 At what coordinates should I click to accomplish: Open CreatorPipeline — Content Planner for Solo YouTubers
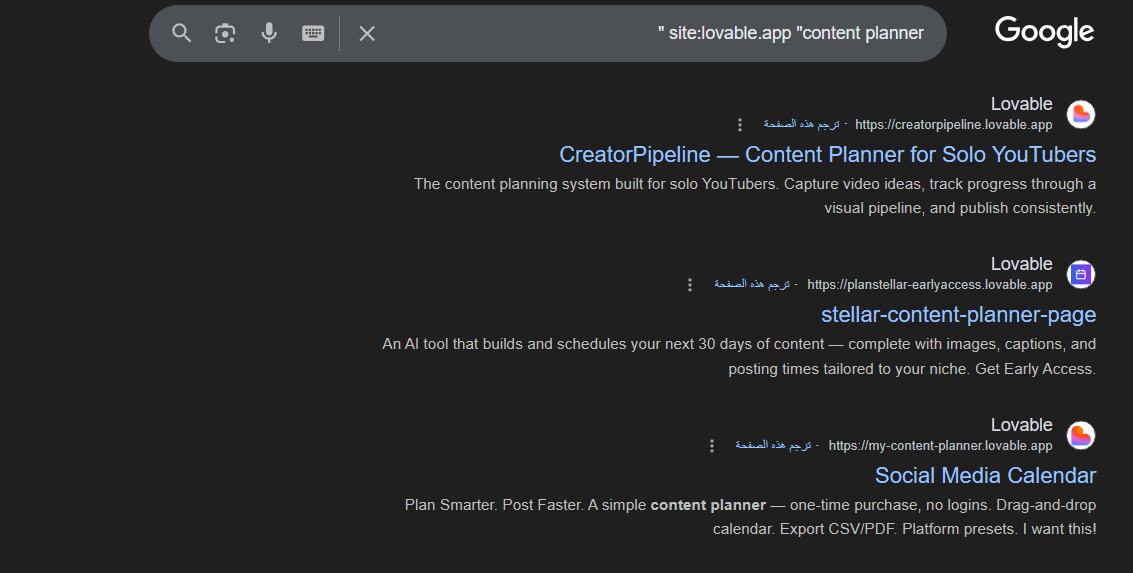[827, 155]
